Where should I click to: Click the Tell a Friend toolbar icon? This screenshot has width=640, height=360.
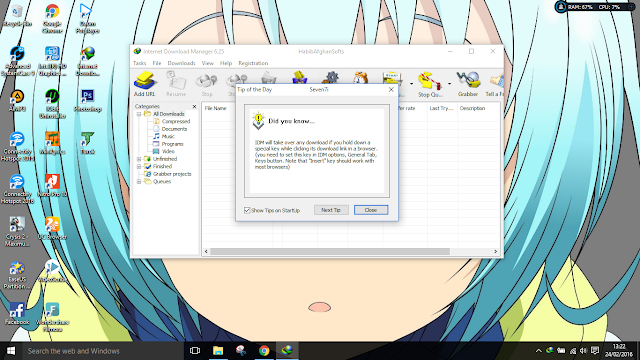click(x=494, y=84)
